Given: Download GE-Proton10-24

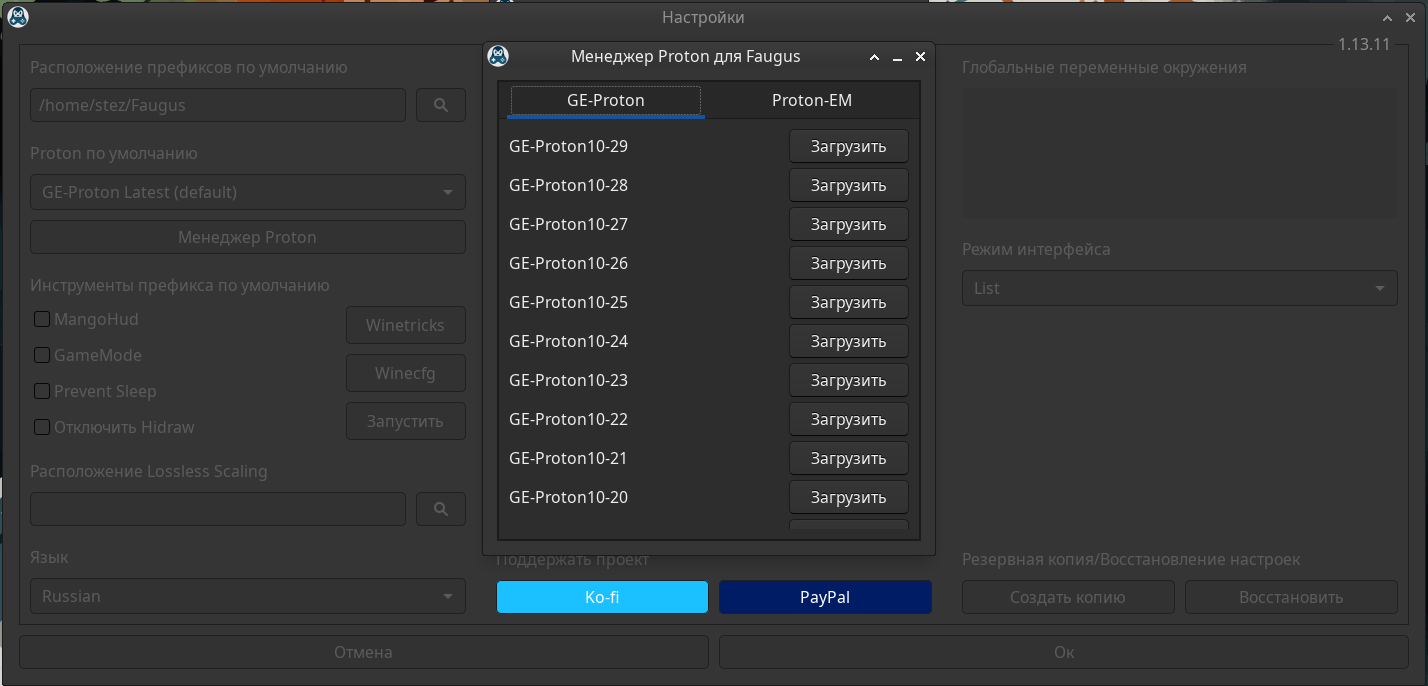Looking at the screenshot, I should (x=848, y=341).
